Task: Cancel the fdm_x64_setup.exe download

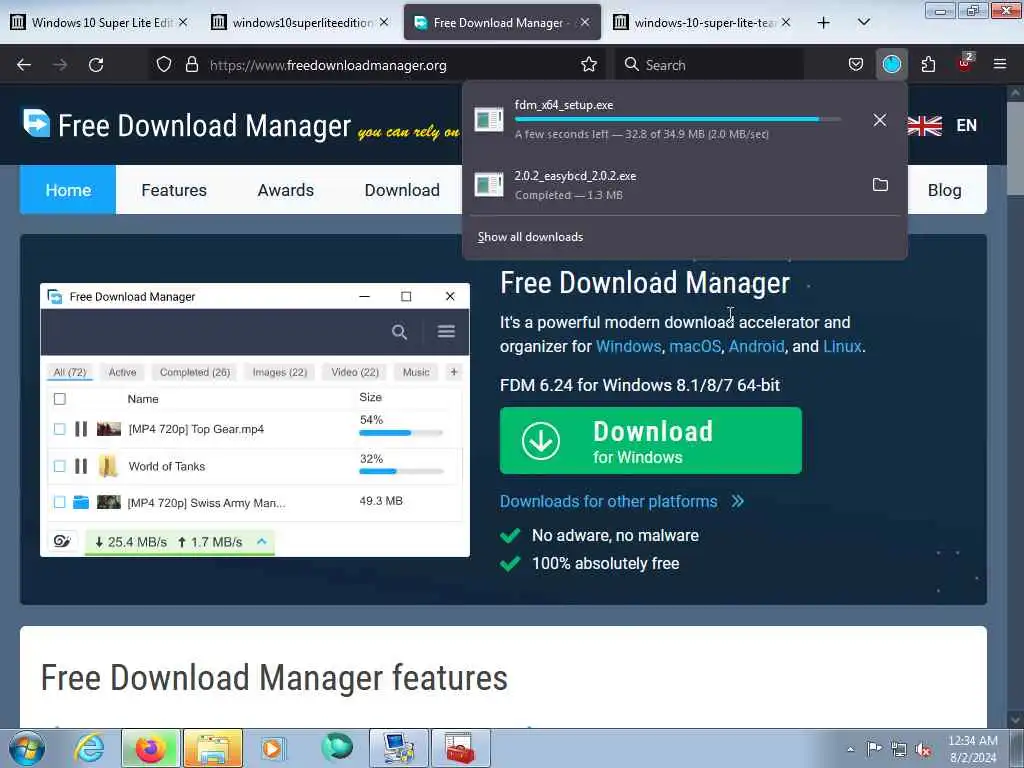Action: (x=880, y=120)
